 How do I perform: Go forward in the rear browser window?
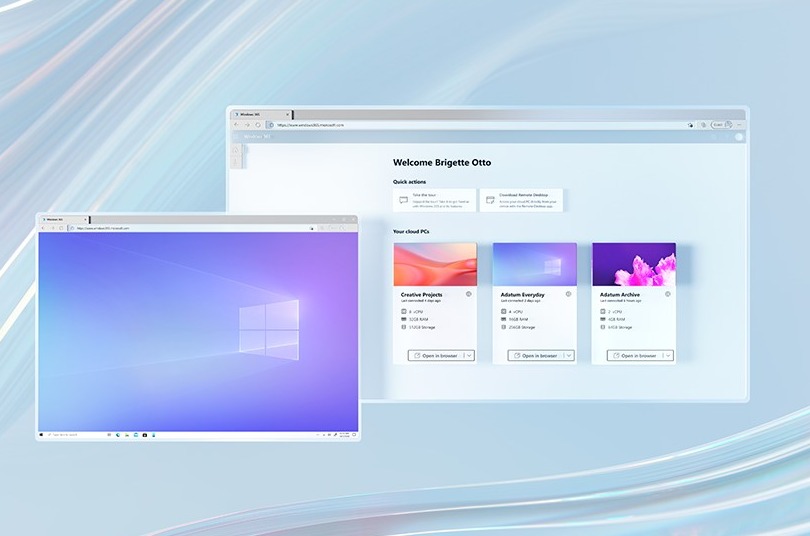pos(247,125)
